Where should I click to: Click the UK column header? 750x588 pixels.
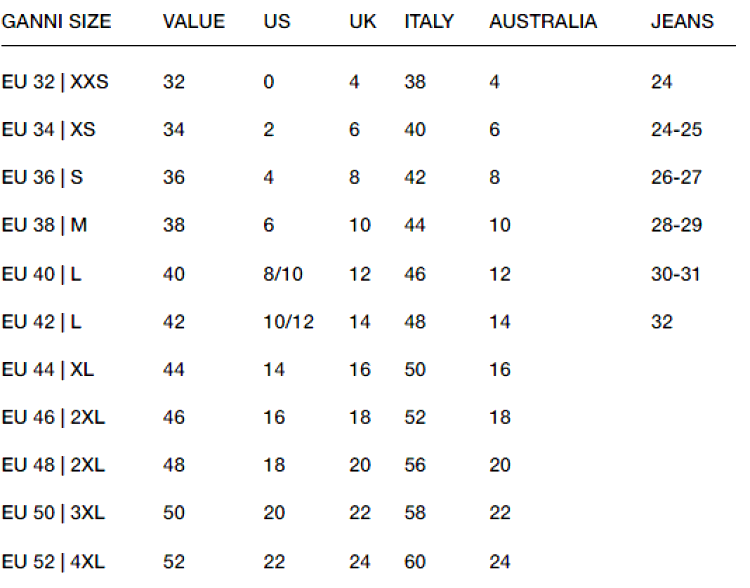363,21
